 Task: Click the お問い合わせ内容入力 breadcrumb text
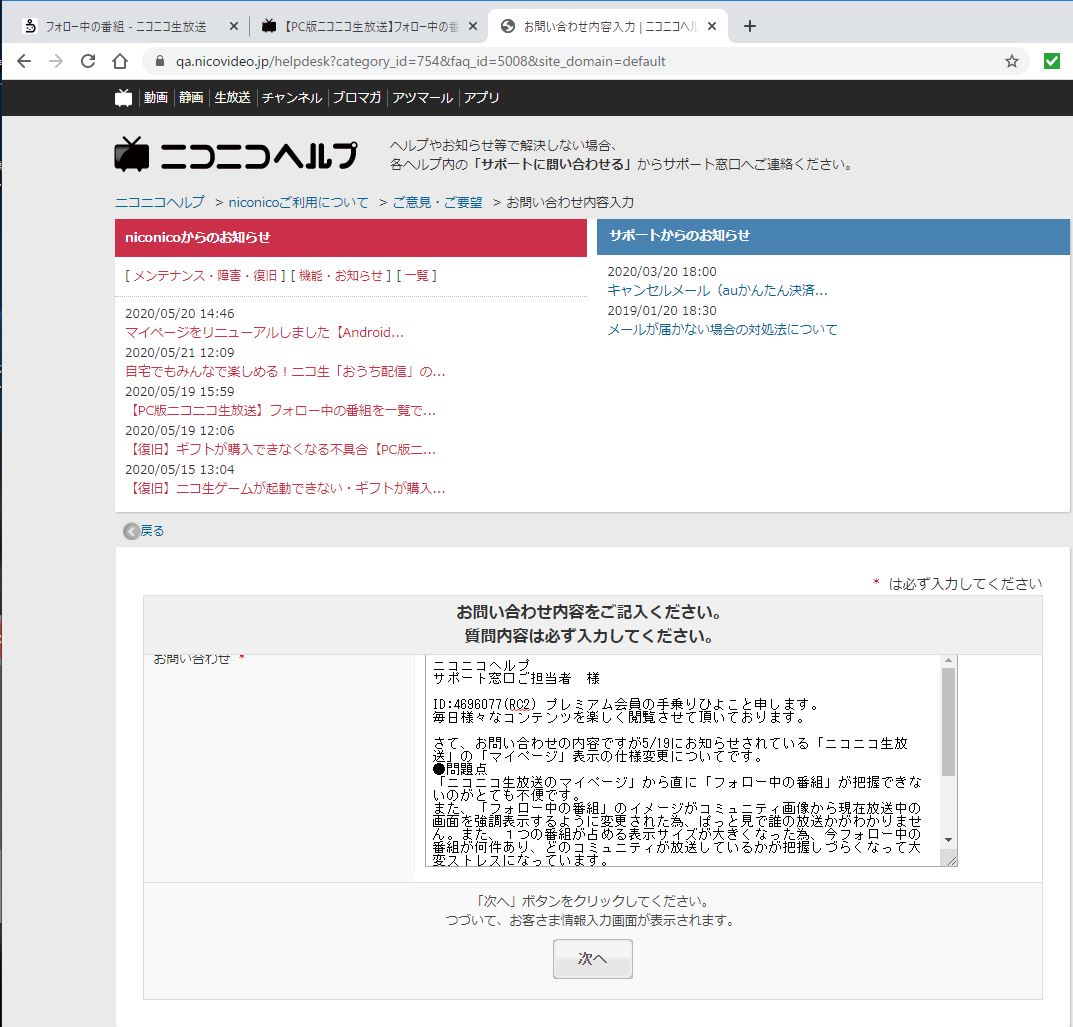pyautogui.click(x=570, y=203)
